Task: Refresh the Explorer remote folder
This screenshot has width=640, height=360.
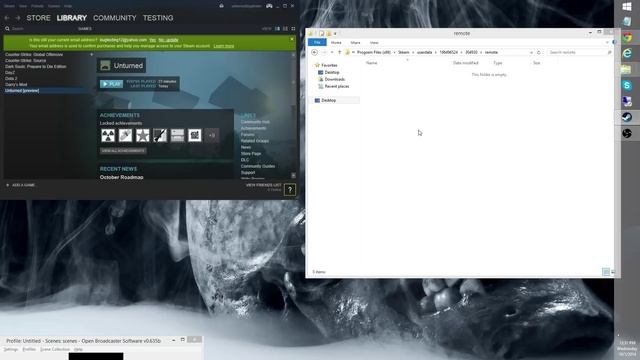Action: click(x=539, y=53)
